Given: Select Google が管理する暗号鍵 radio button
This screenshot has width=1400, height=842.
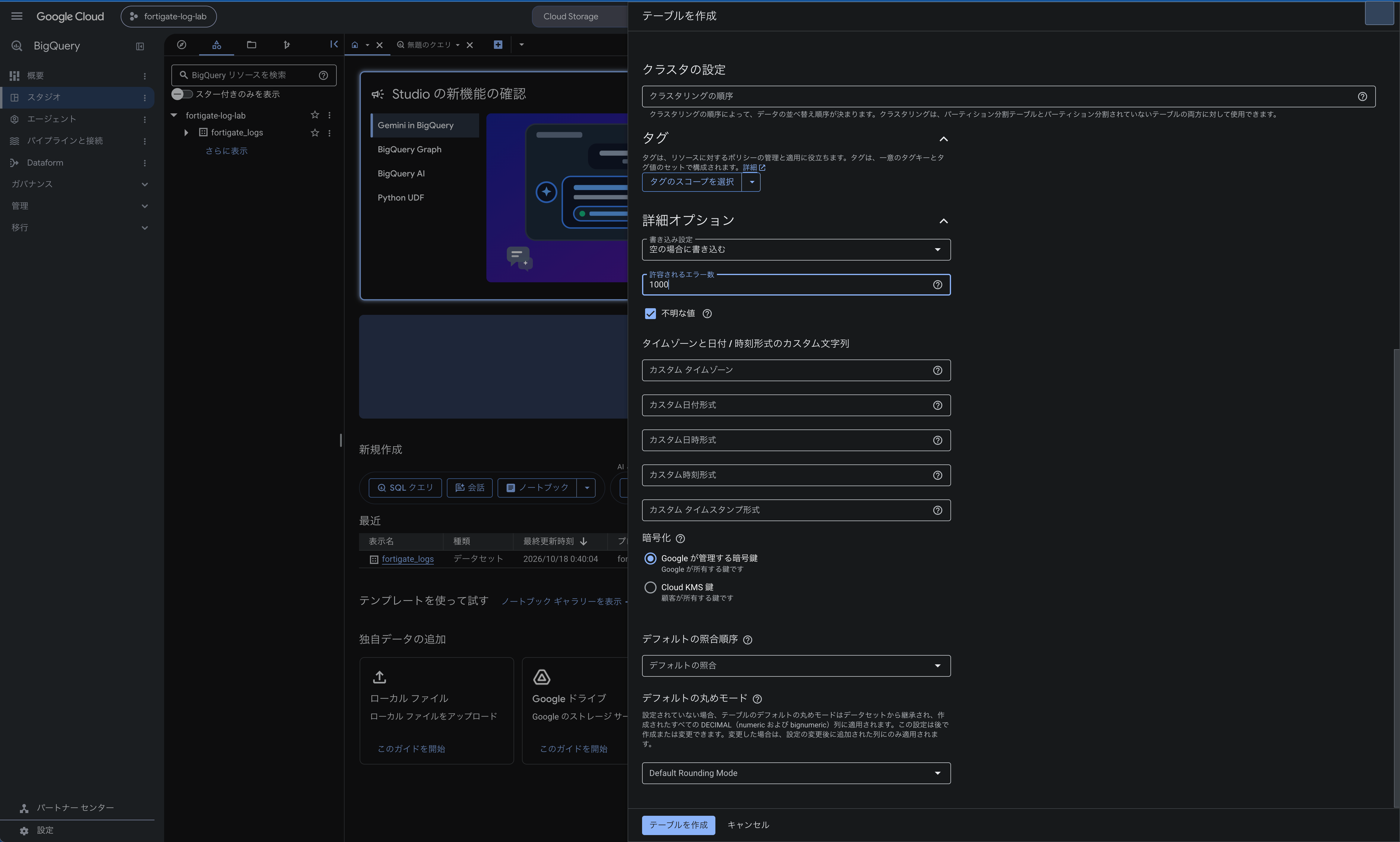Looking at the screenshot, I should [650, 559].
